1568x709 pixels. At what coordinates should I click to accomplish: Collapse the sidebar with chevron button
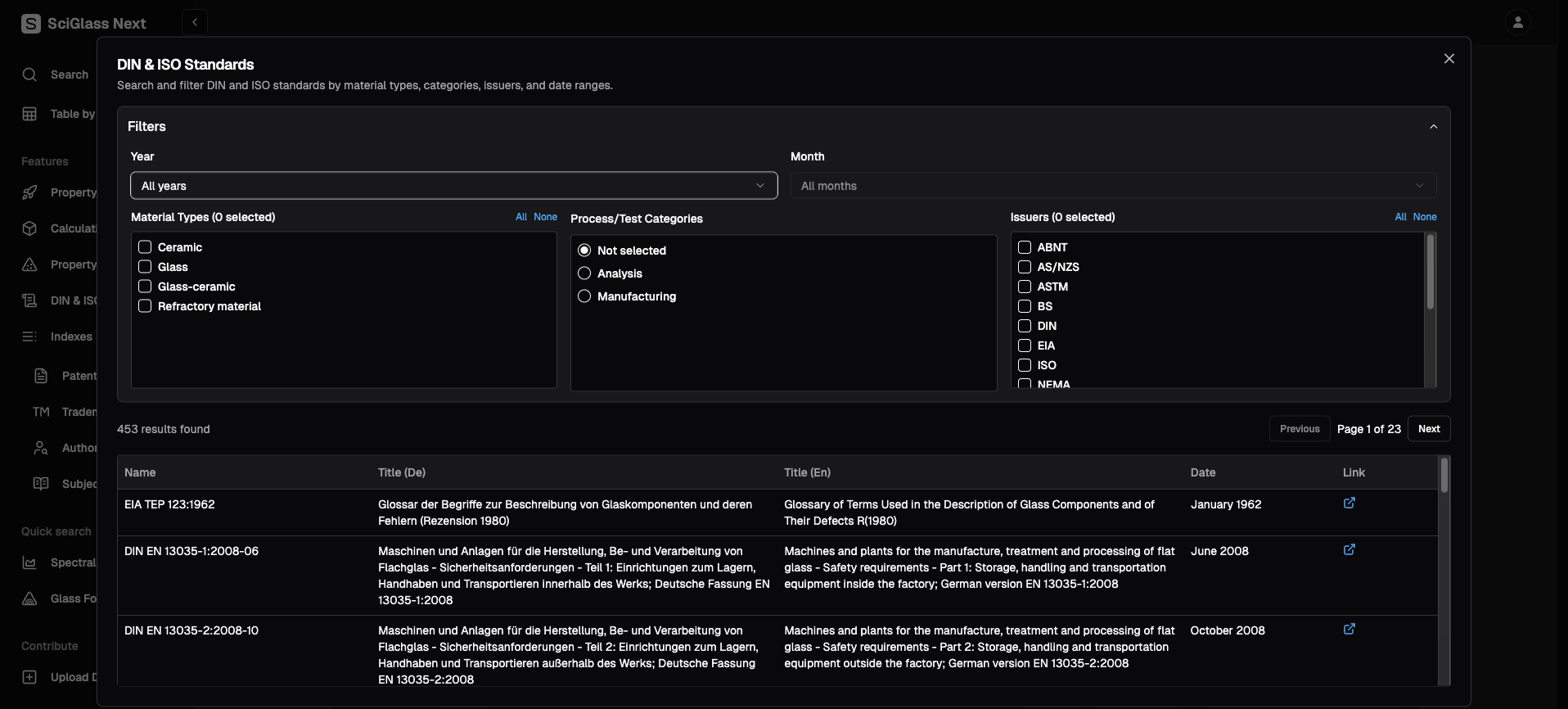[195, 22]
